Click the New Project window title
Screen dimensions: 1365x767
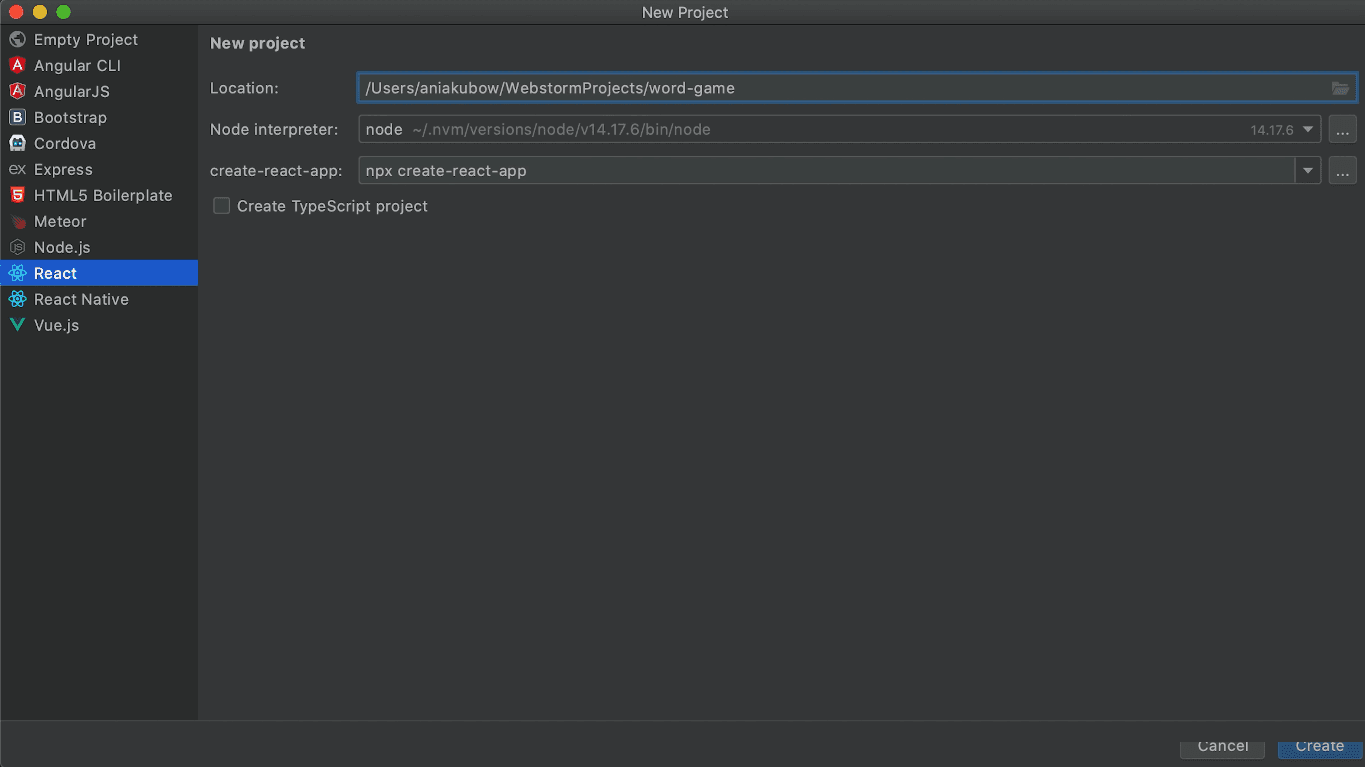[685, 12]
